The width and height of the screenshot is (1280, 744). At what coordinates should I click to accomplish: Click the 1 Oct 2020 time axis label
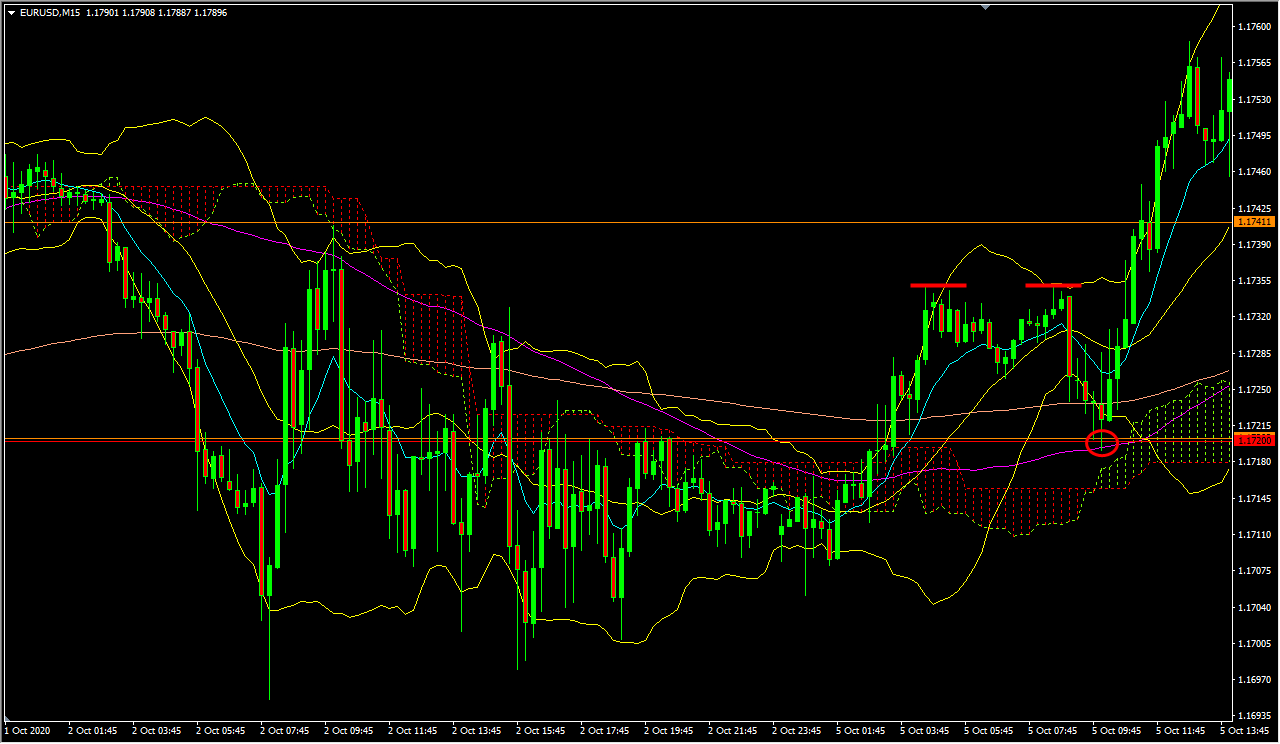pos(28,731)
